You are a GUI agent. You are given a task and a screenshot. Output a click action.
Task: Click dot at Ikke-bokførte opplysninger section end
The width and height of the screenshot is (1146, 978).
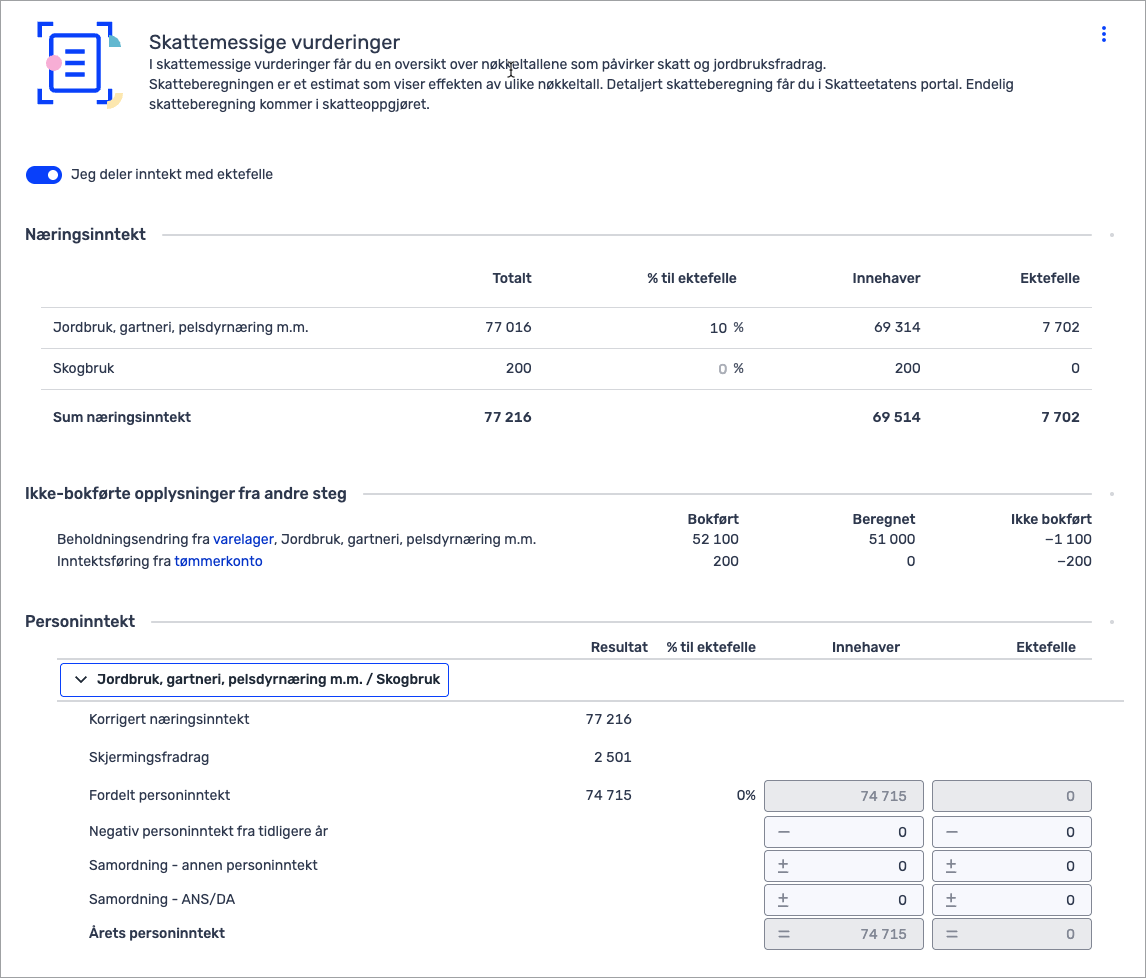1111,494
